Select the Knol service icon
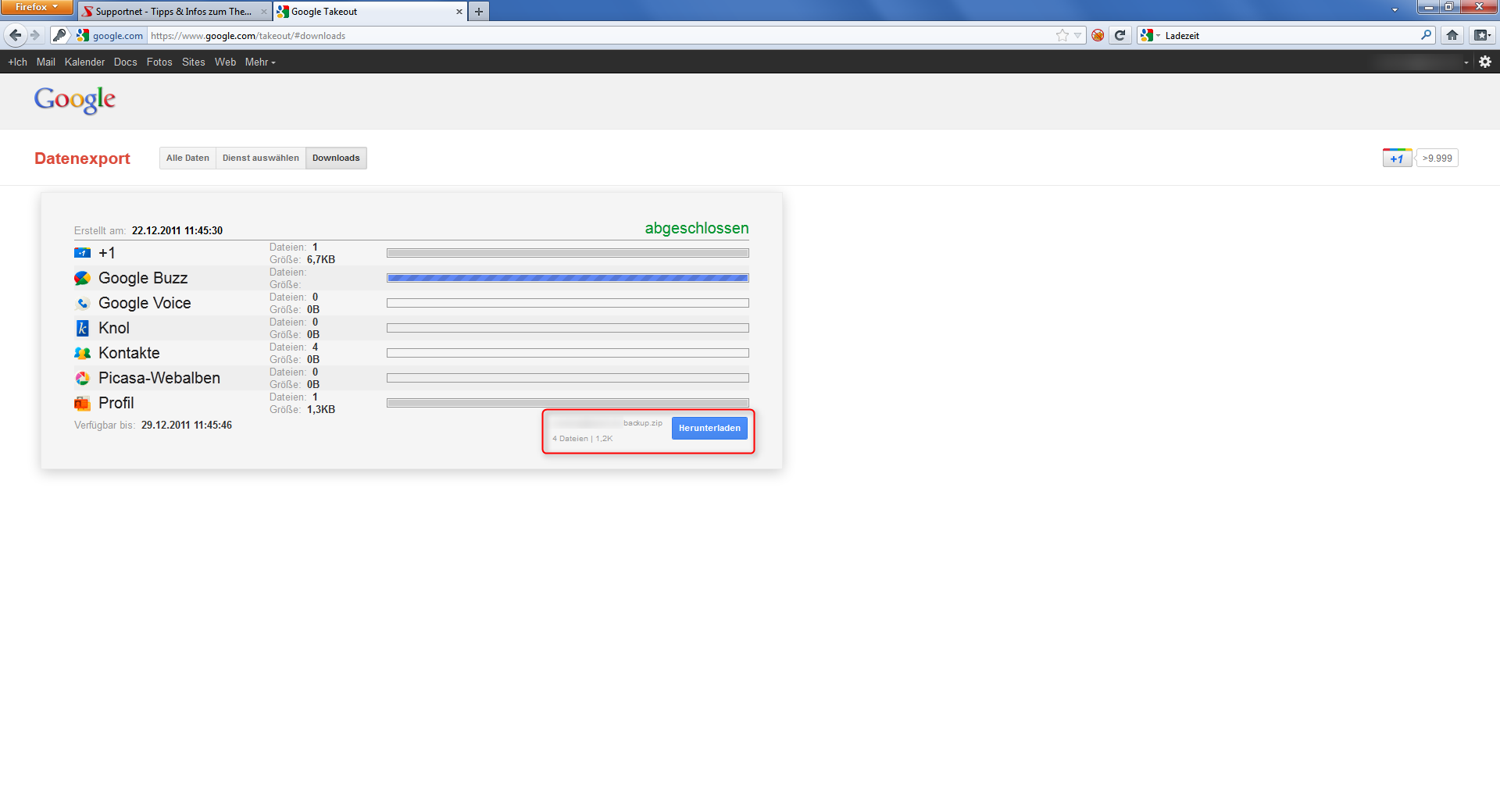The height and width of the screenshot is (812, 1500). click(83, 328)
